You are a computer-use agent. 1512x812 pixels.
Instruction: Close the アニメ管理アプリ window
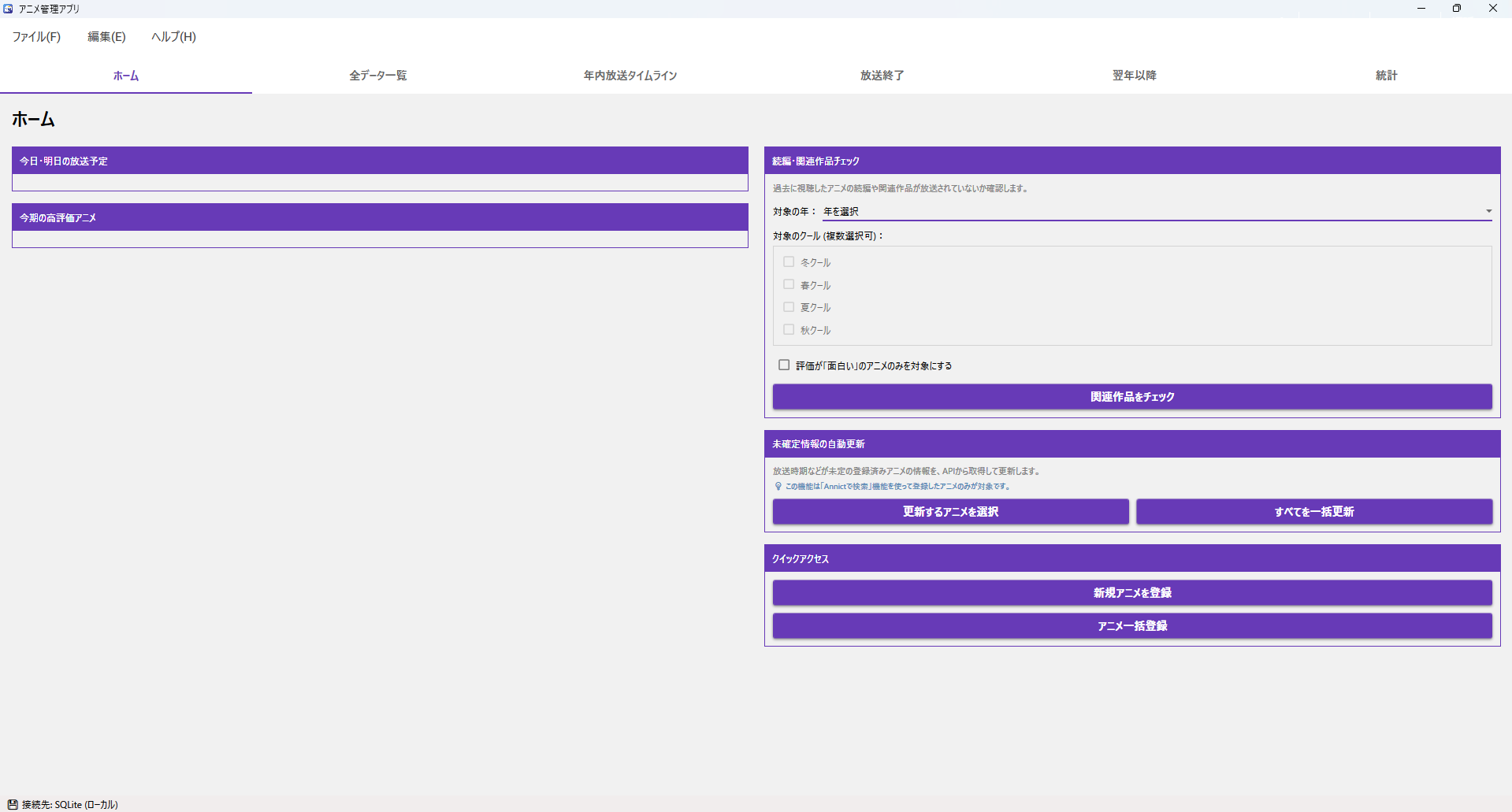[x=1493, y=9]
